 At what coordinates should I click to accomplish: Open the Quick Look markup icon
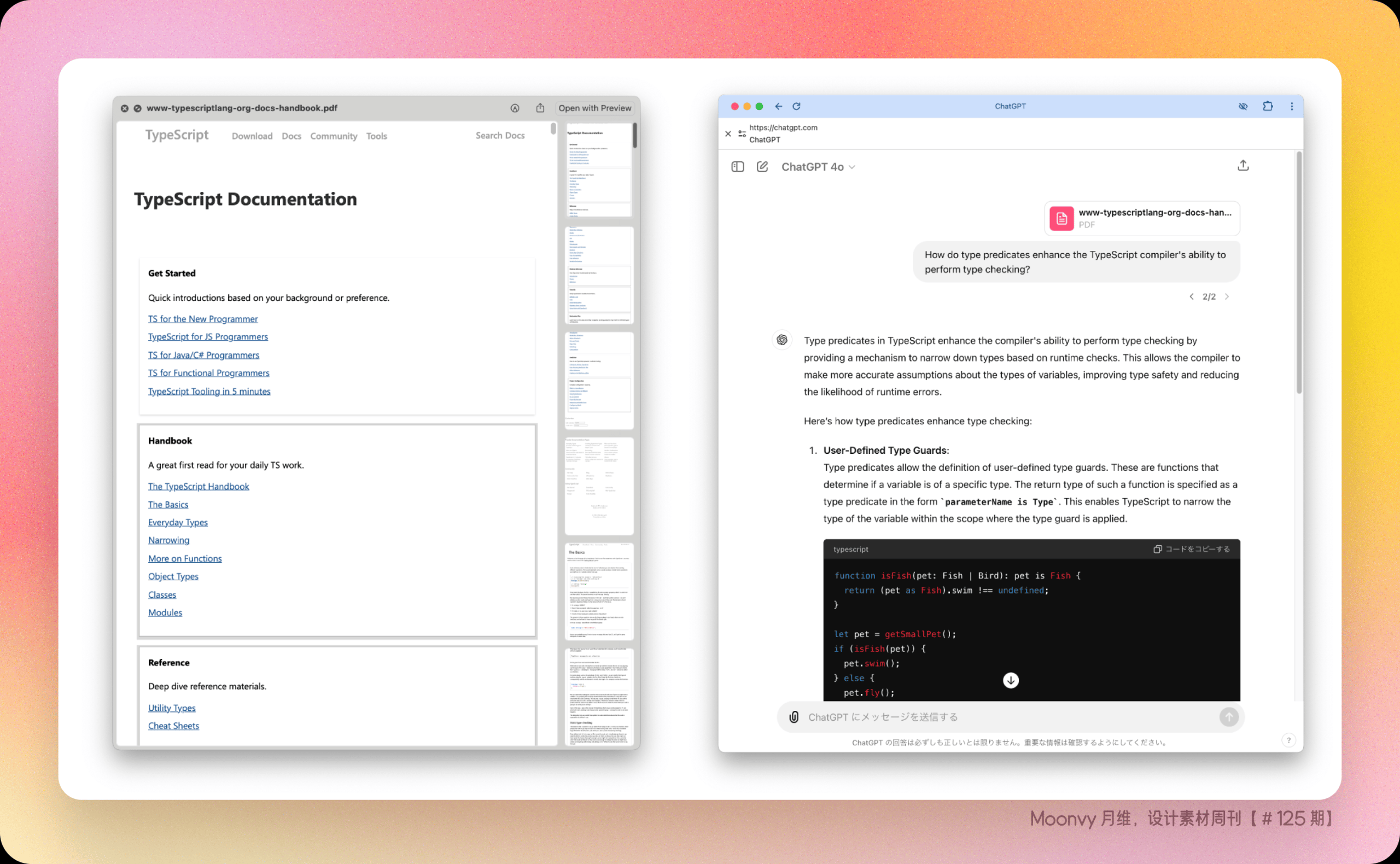click(x=515, y=108)
